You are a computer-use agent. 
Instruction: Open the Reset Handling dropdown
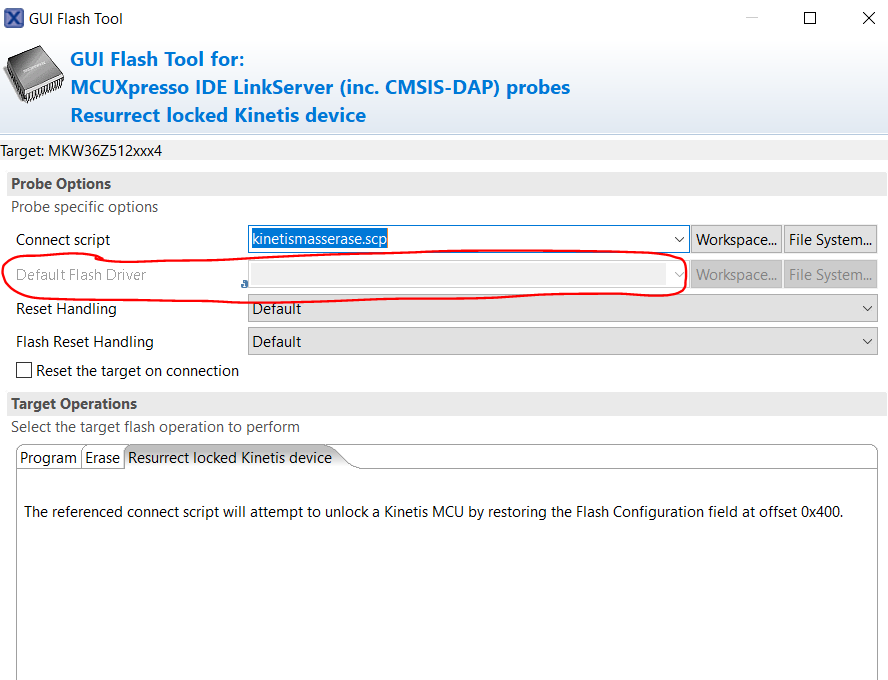pos(562,309)
